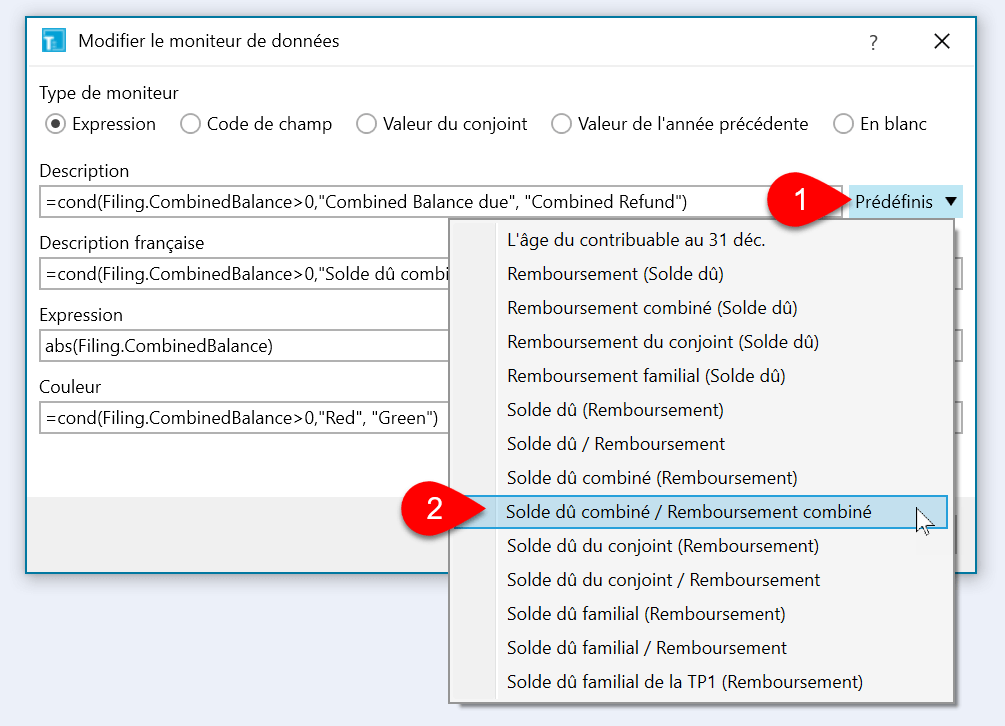Image resolution: width=1005 pixels, height=726 pixels.
Task: Select Solde dû / Remboursement entry
Action: [701, 444]
